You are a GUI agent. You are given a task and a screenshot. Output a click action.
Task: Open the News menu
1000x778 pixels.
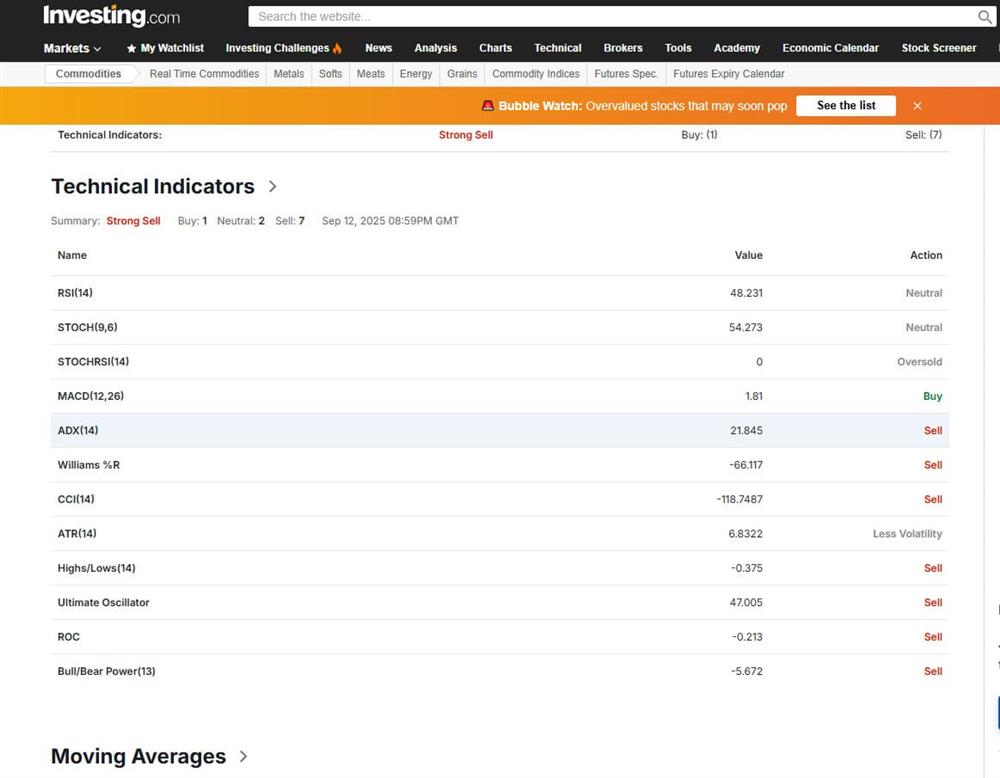pyautogui.click(x=378, y=48)
